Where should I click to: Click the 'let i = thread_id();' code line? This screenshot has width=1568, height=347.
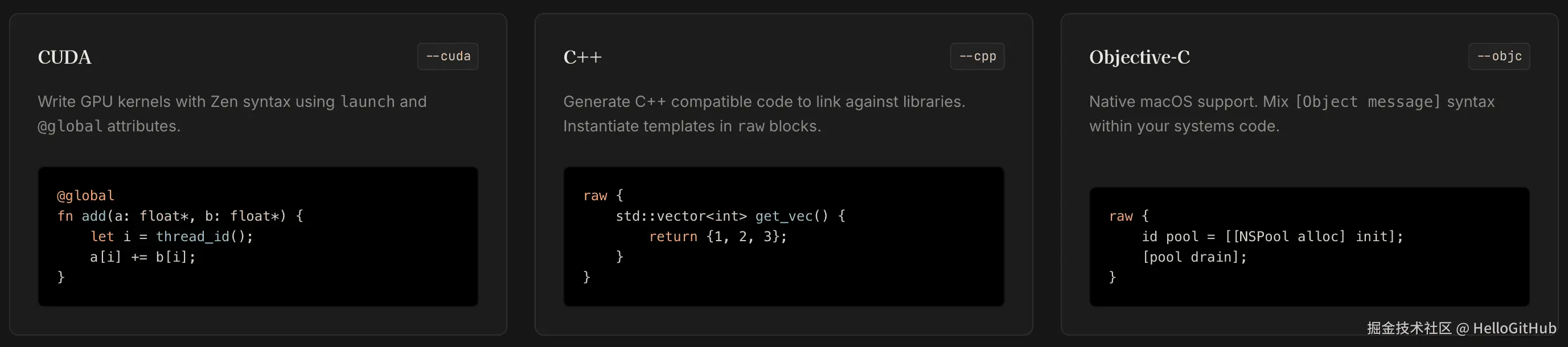click(171, 237)
